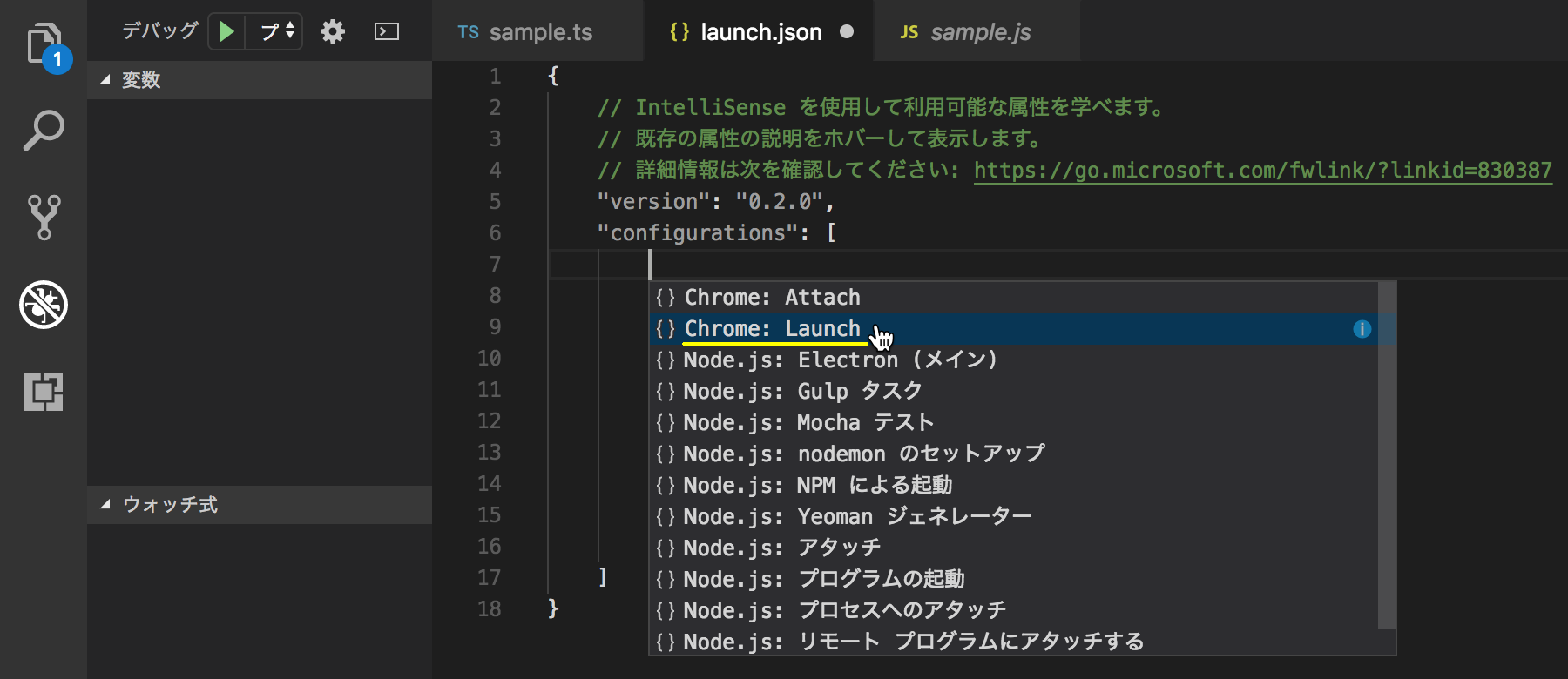Screen dimensions: 1568x679
Task: Open the Search view
Action: point(44,131)
